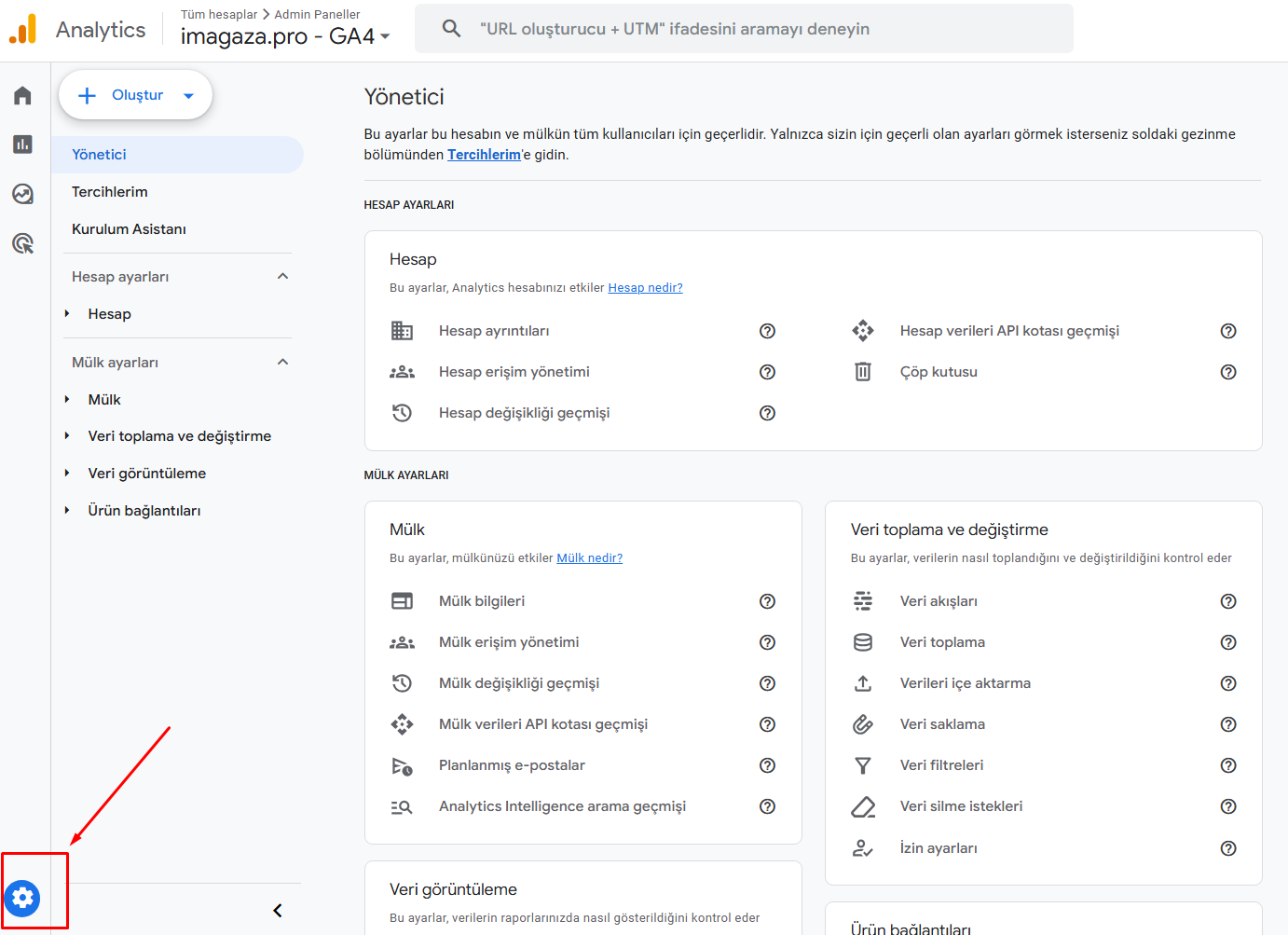
Task: Click help icon beside Veri filtreleri
Action: [x=1228, y=765]
